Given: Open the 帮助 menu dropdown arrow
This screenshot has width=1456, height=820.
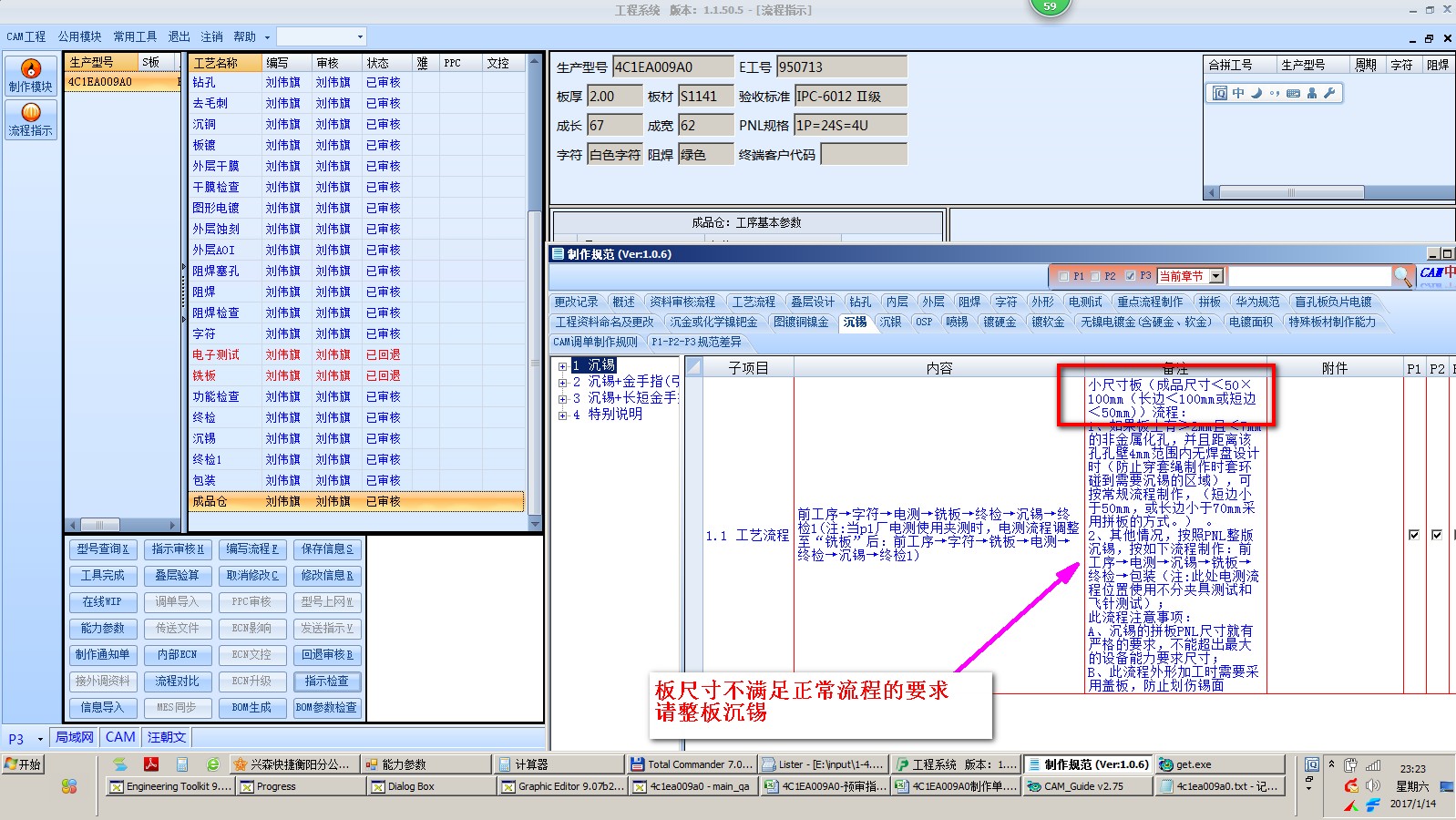Looking at the screenshot, I should pos(267,37).
